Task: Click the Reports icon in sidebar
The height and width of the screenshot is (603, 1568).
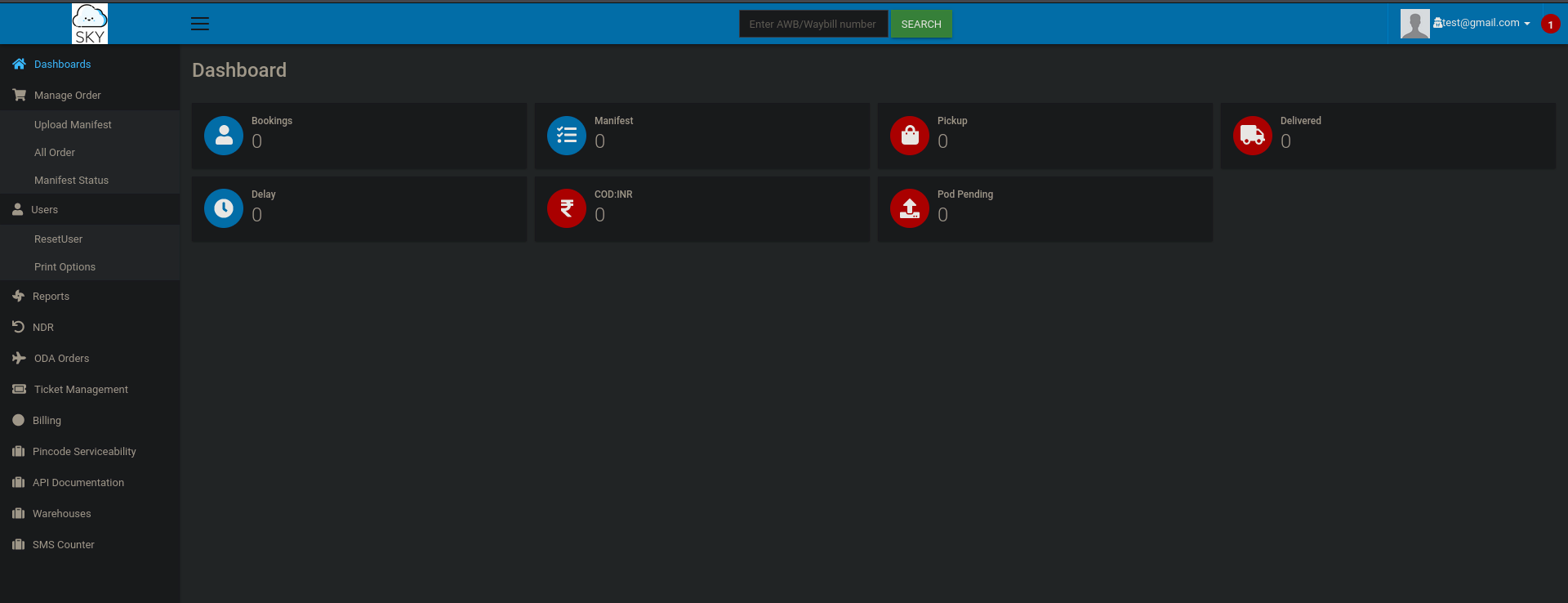Action: [18, 296]
